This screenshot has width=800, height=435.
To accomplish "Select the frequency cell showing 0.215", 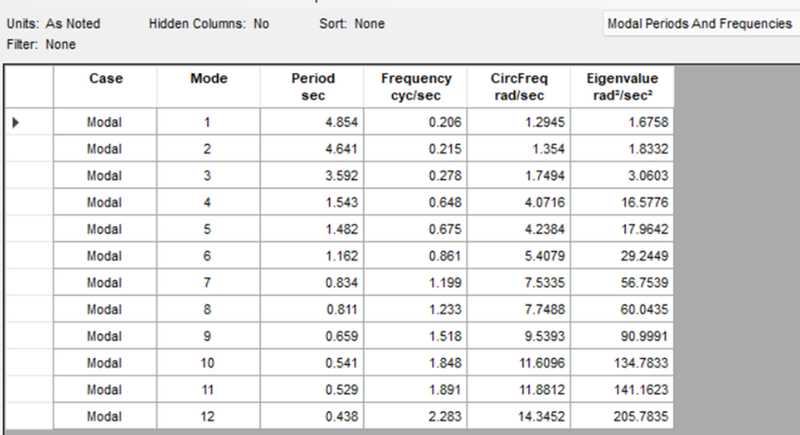I will 416,149.
